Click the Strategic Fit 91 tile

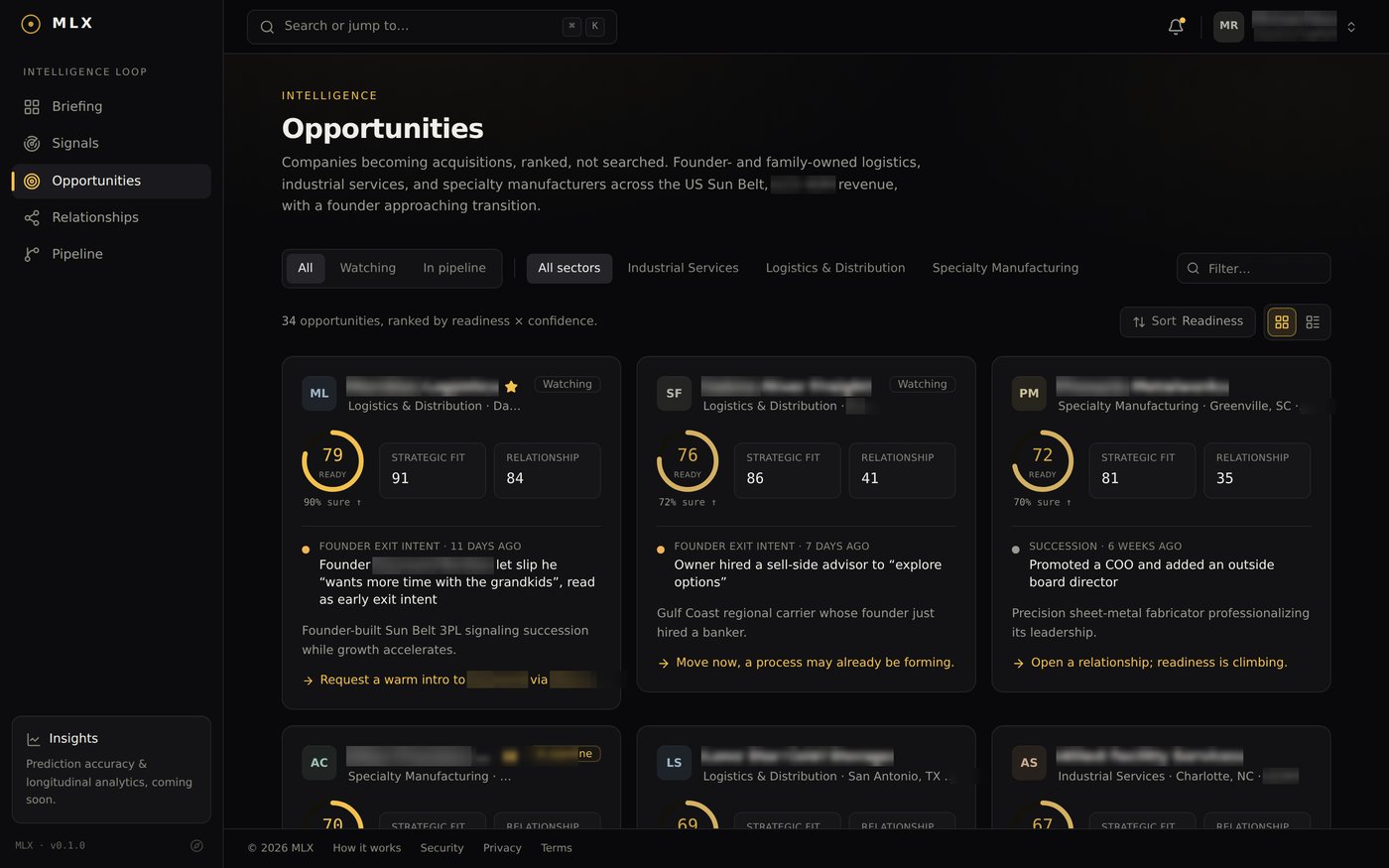pos(433,470)
